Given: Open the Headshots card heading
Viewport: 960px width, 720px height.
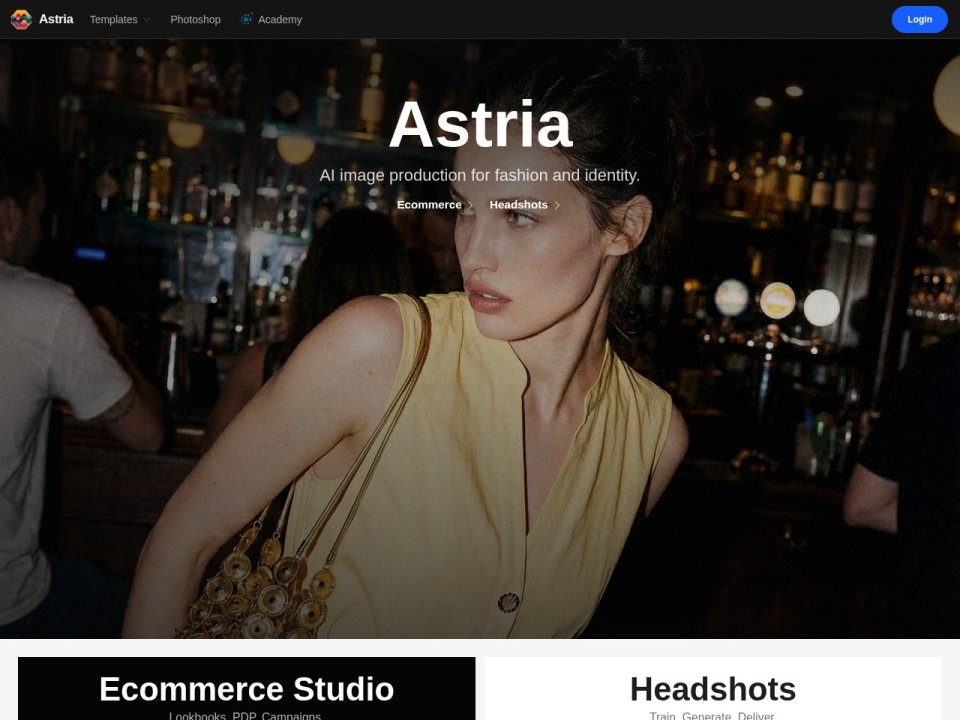Looking at the screenshot, I should 713,689.
